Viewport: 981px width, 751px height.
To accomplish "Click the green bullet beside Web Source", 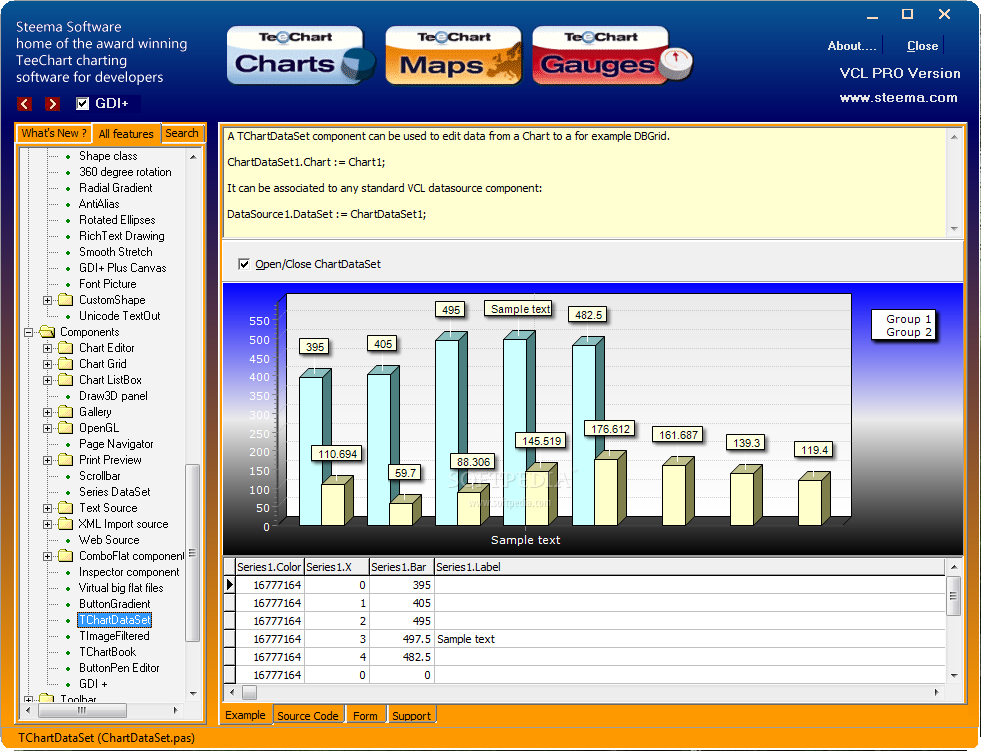I will click(68, 540).
